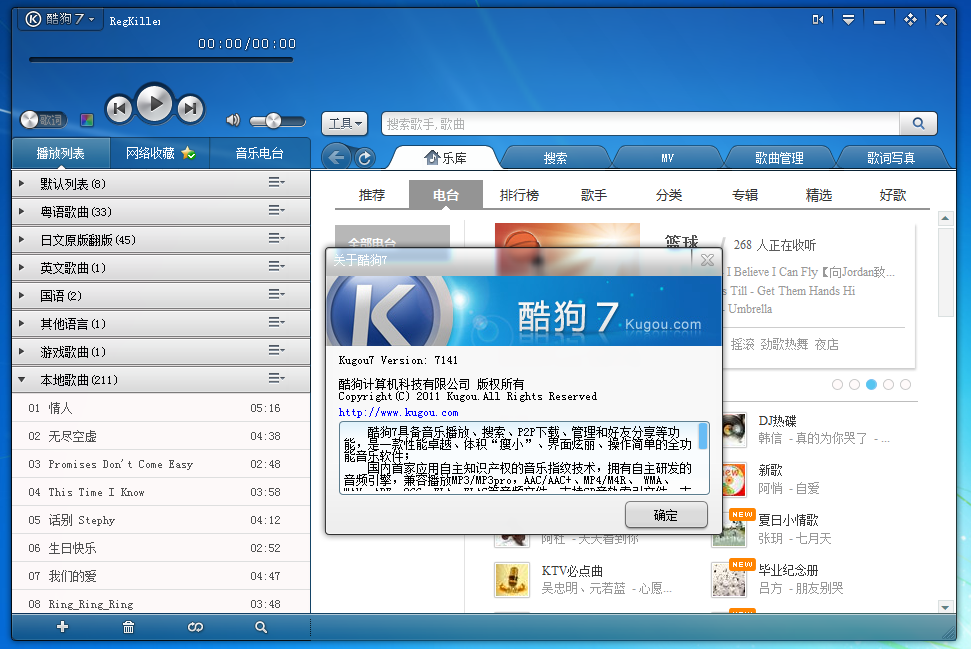Open the 歌手 category
Image resolution: width=971 pixels, height=649 pixels.
[x=594, y=195]
